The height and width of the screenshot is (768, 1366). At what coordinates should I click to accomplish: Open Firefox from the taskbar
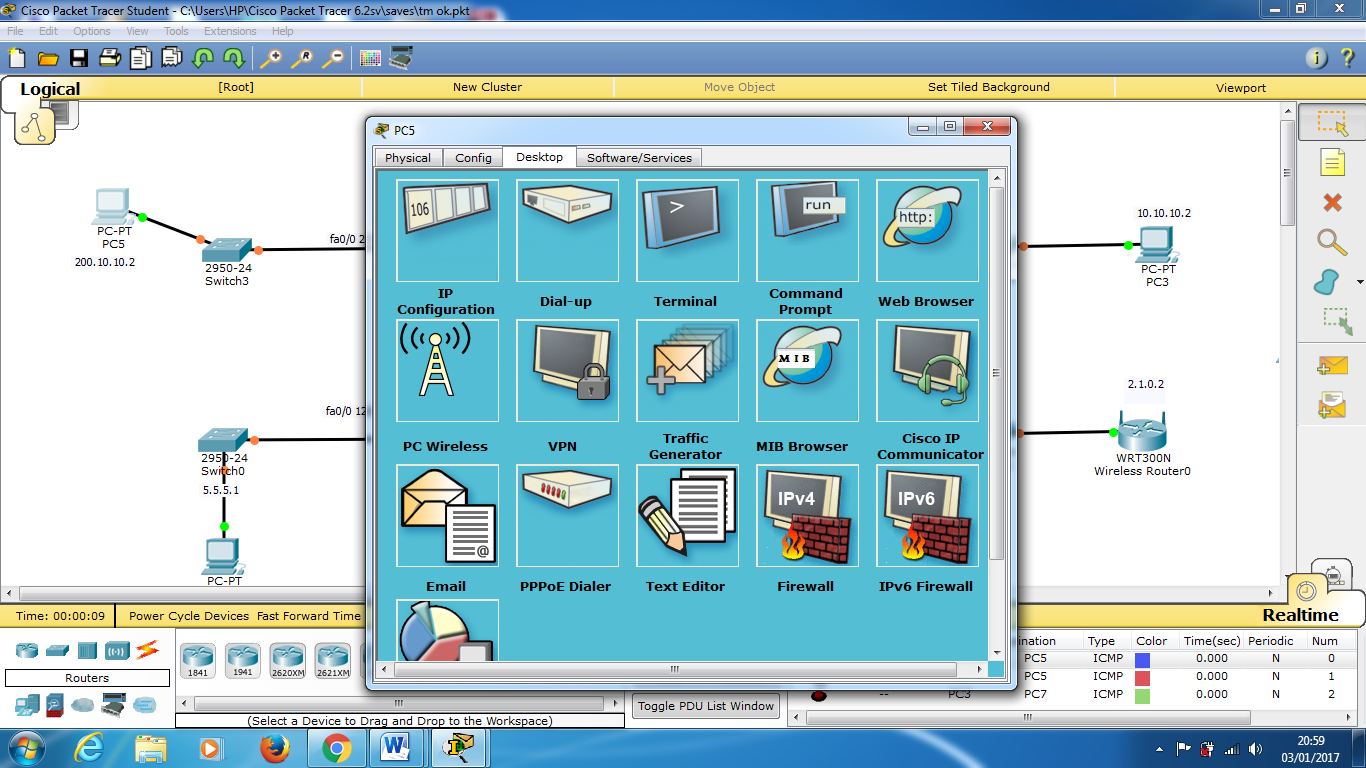tap(273, 747)
